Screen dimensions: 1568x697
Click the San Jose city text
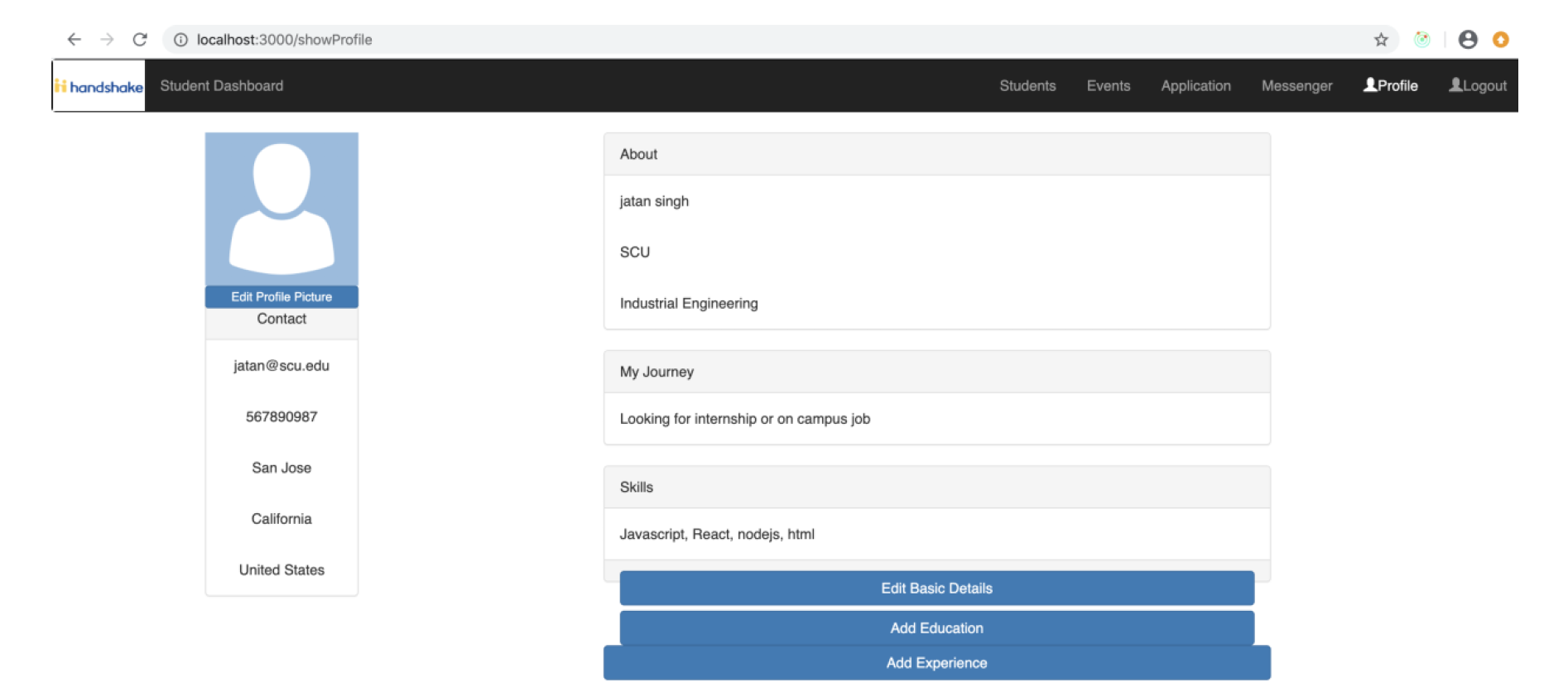281,468
